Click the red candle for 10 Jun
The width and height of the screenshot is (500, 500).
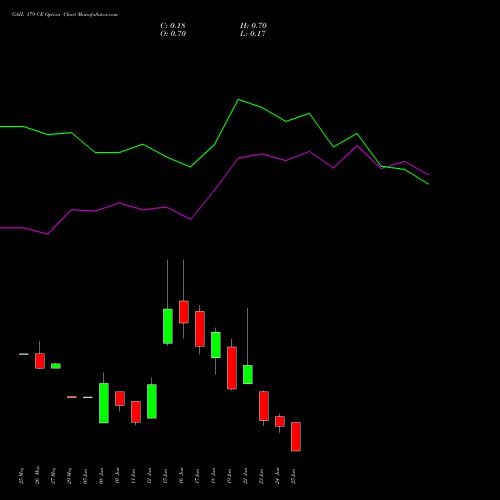120,398
